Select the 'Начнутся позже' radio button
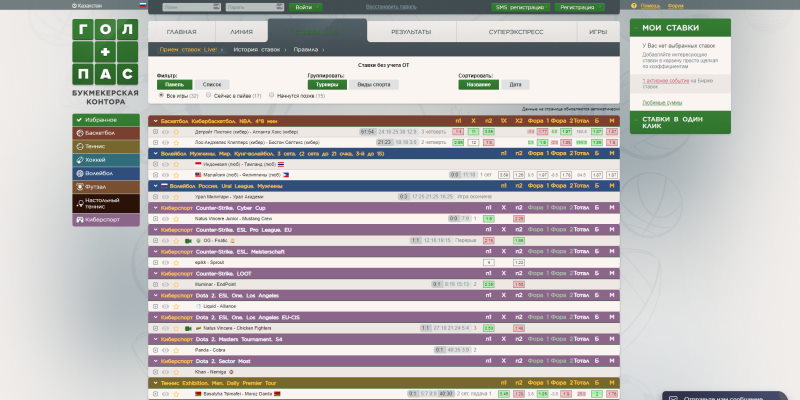800x400 pixels. (271, 95)
